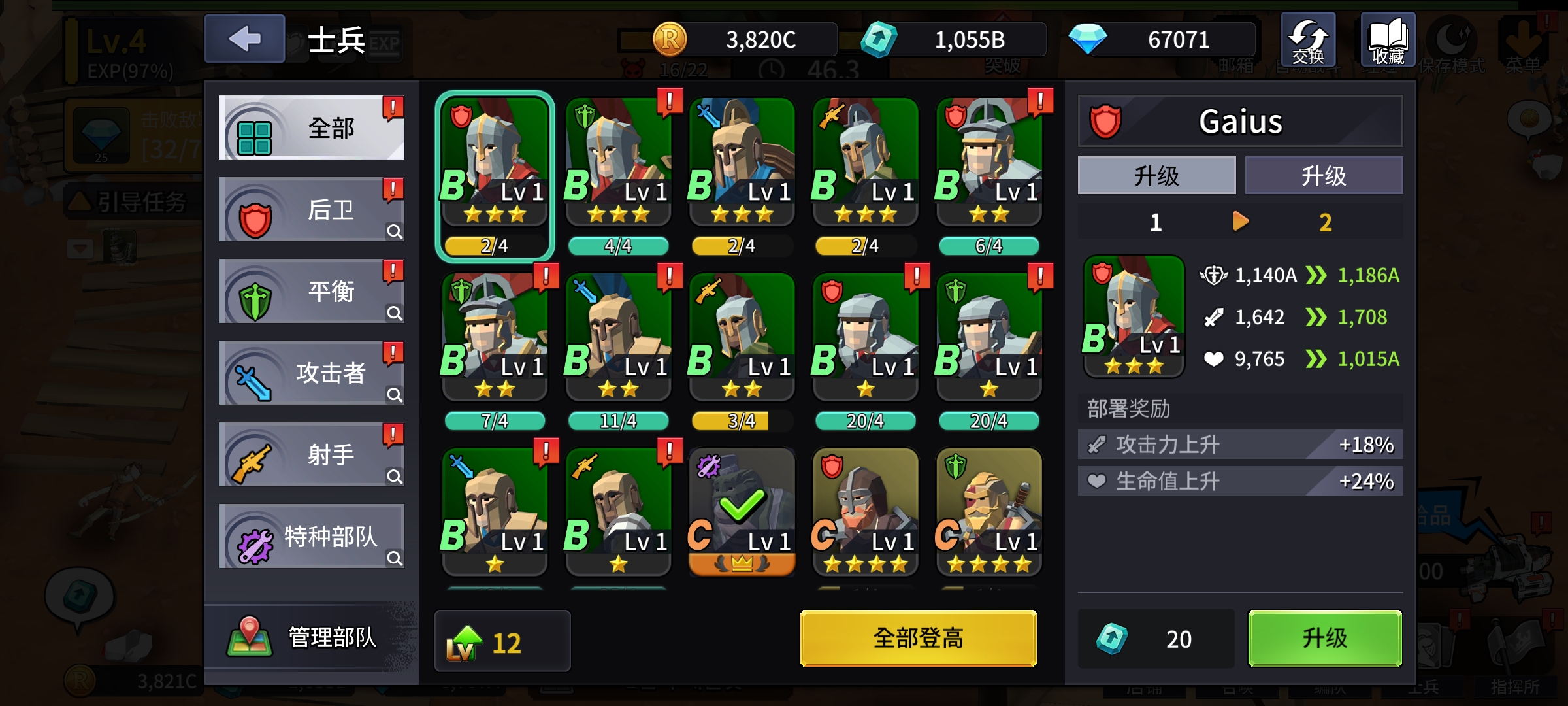Click the back arrow button

[x=244, y=39]
